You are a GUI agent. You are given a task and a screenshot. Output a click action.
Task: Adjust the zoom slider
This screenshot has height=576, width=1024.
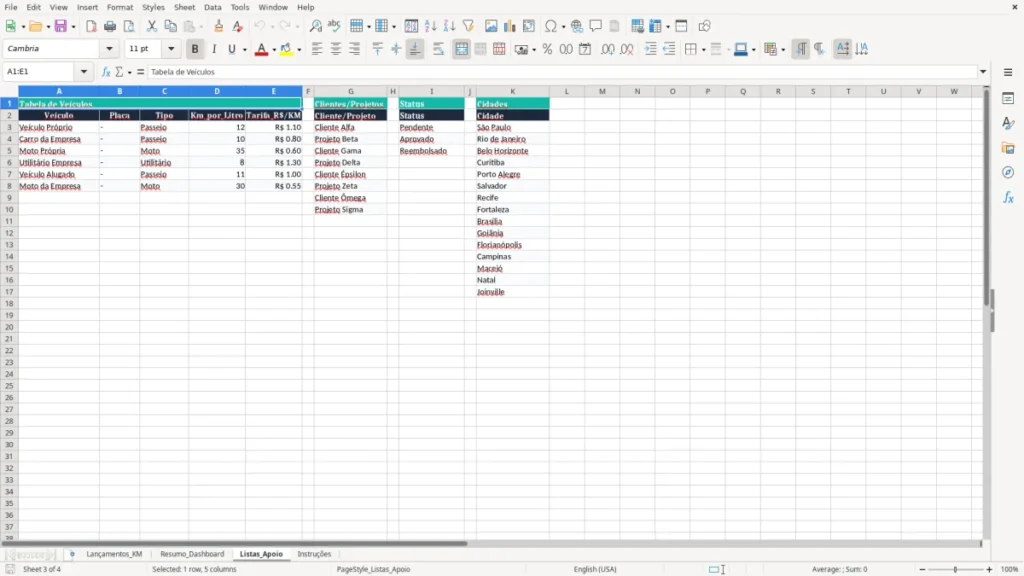click(955, 569)
